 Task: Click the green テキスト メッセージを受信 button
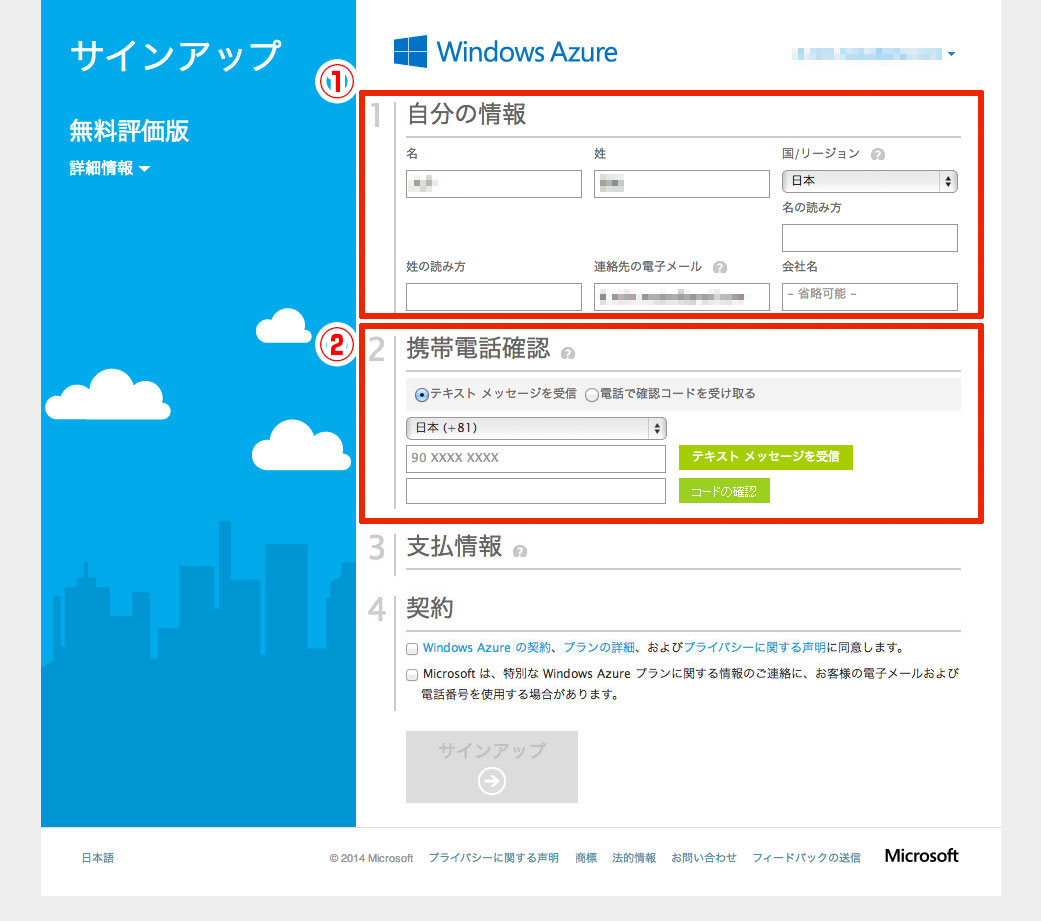tap(765, 457)
